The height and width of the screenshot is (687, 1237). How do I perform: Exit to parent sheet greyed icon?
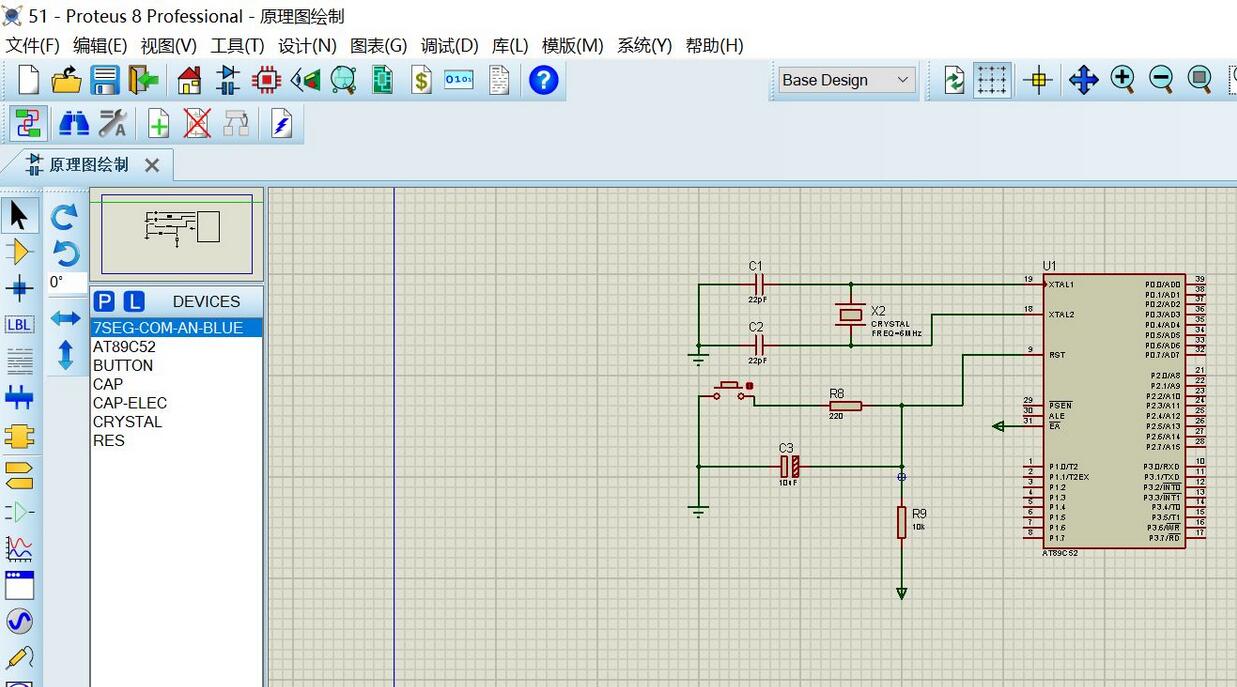[x=236, y=124]
